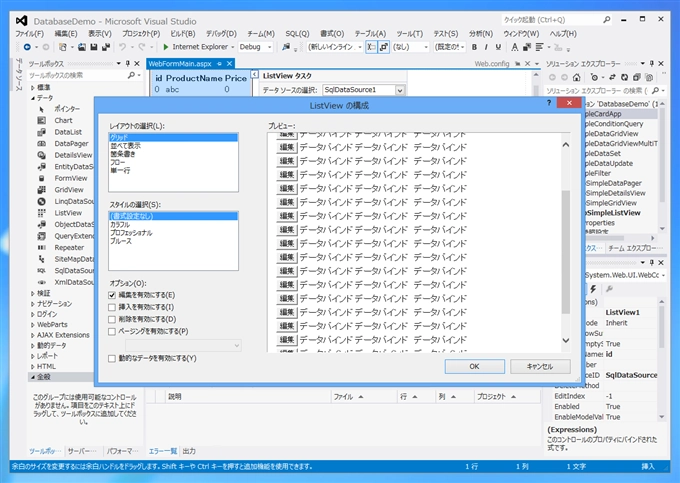This screenshot has height=483, width=680.
Task: Start debugging with green play arrow
Action: [166, 47]
